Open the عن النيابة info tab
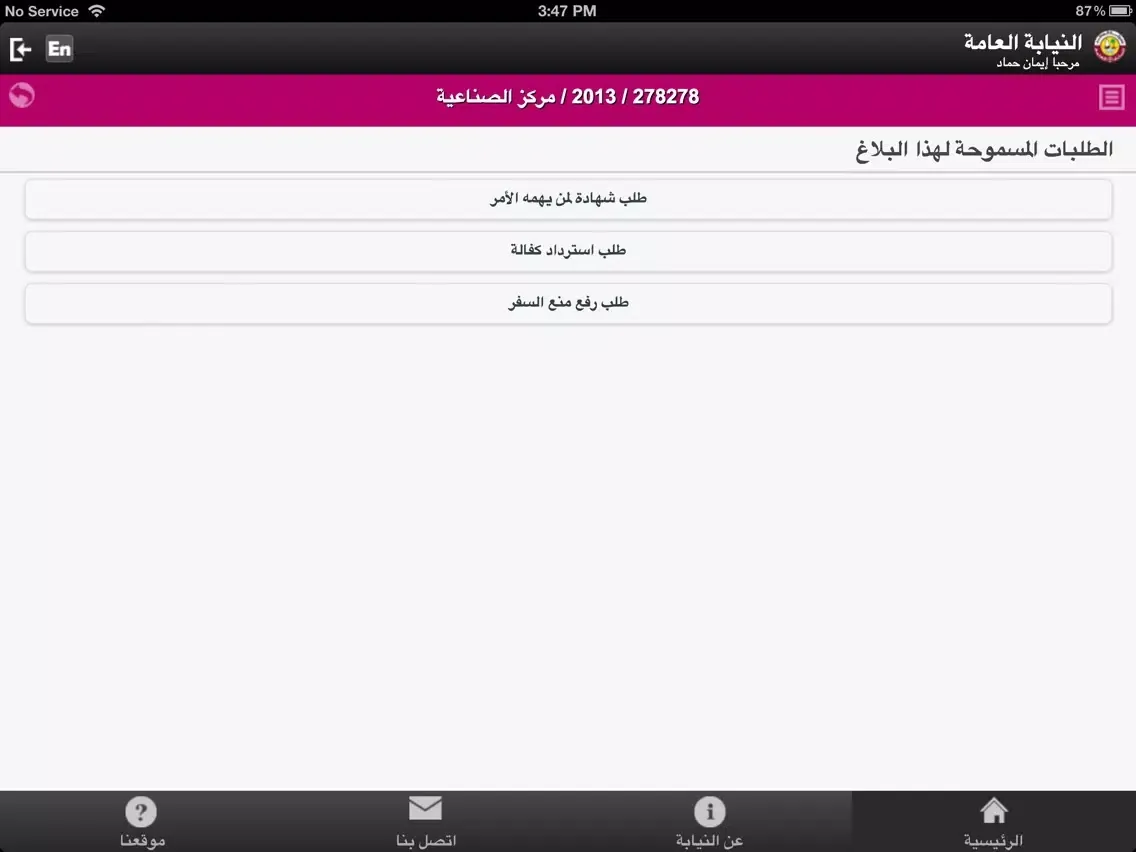Image resolution: width=1136 pixels, height=852 pixels. 709,822
